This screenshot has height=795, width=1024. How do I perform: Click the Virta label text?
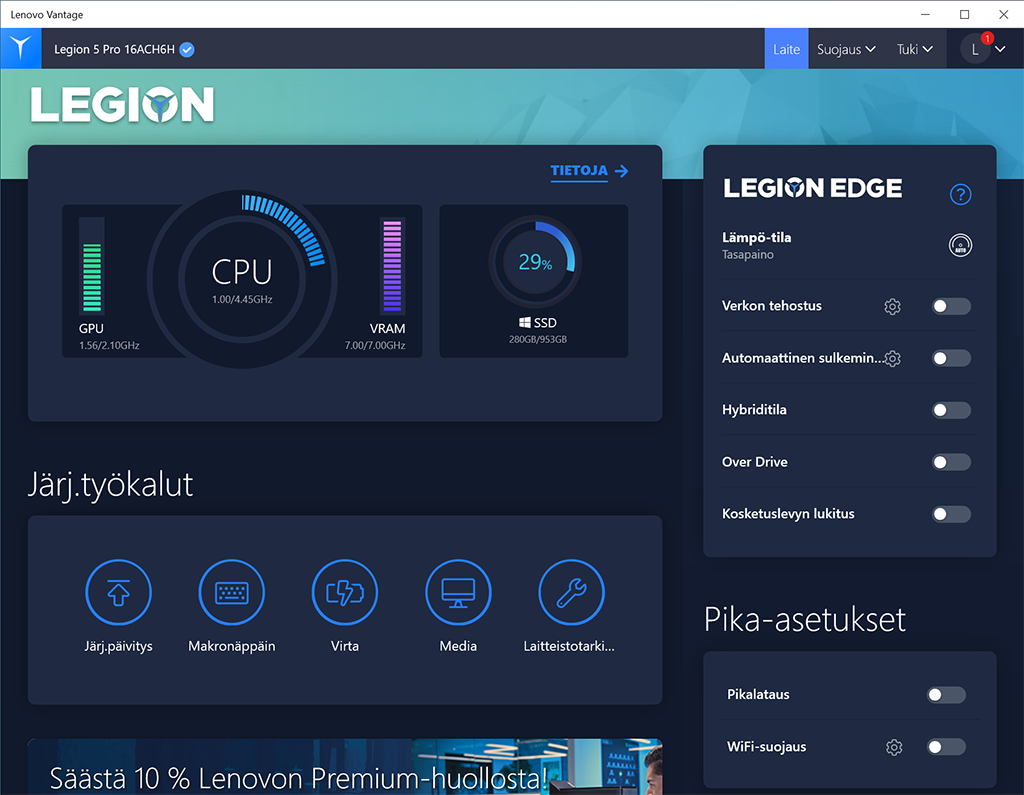pos(345,646)
